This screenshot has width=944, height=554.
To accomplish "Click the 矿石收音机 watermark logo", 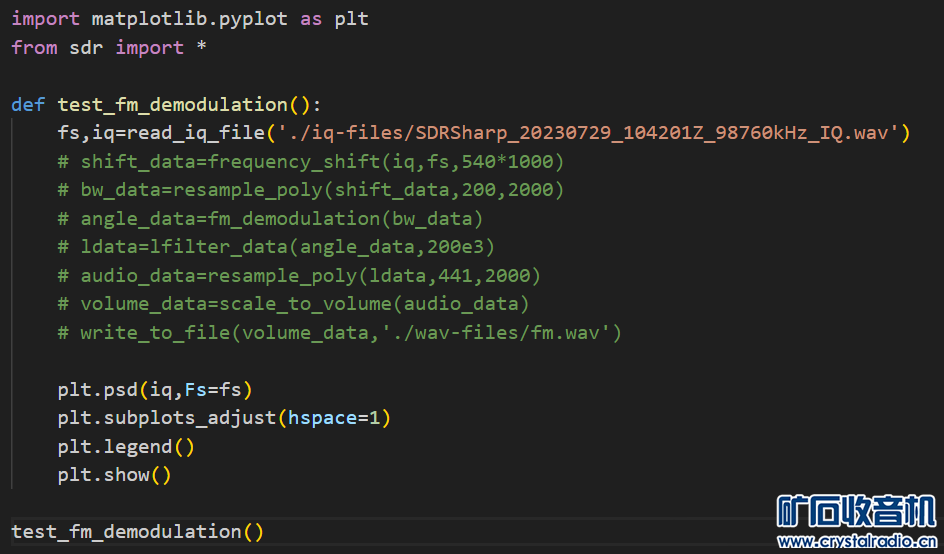I will tap(856, 510).
